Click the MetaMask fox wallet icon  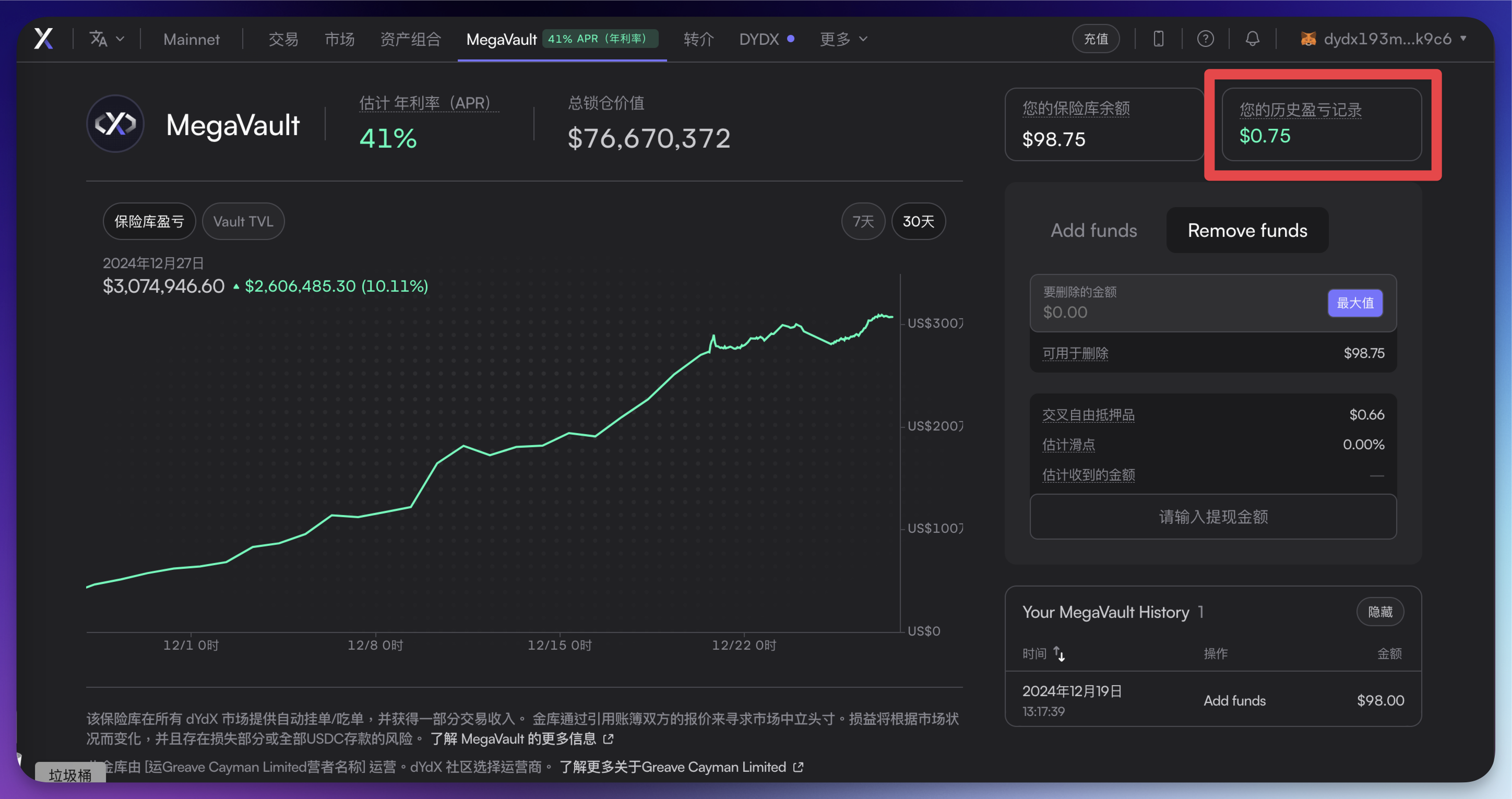pyautogui.click(x=1308, y=39)
